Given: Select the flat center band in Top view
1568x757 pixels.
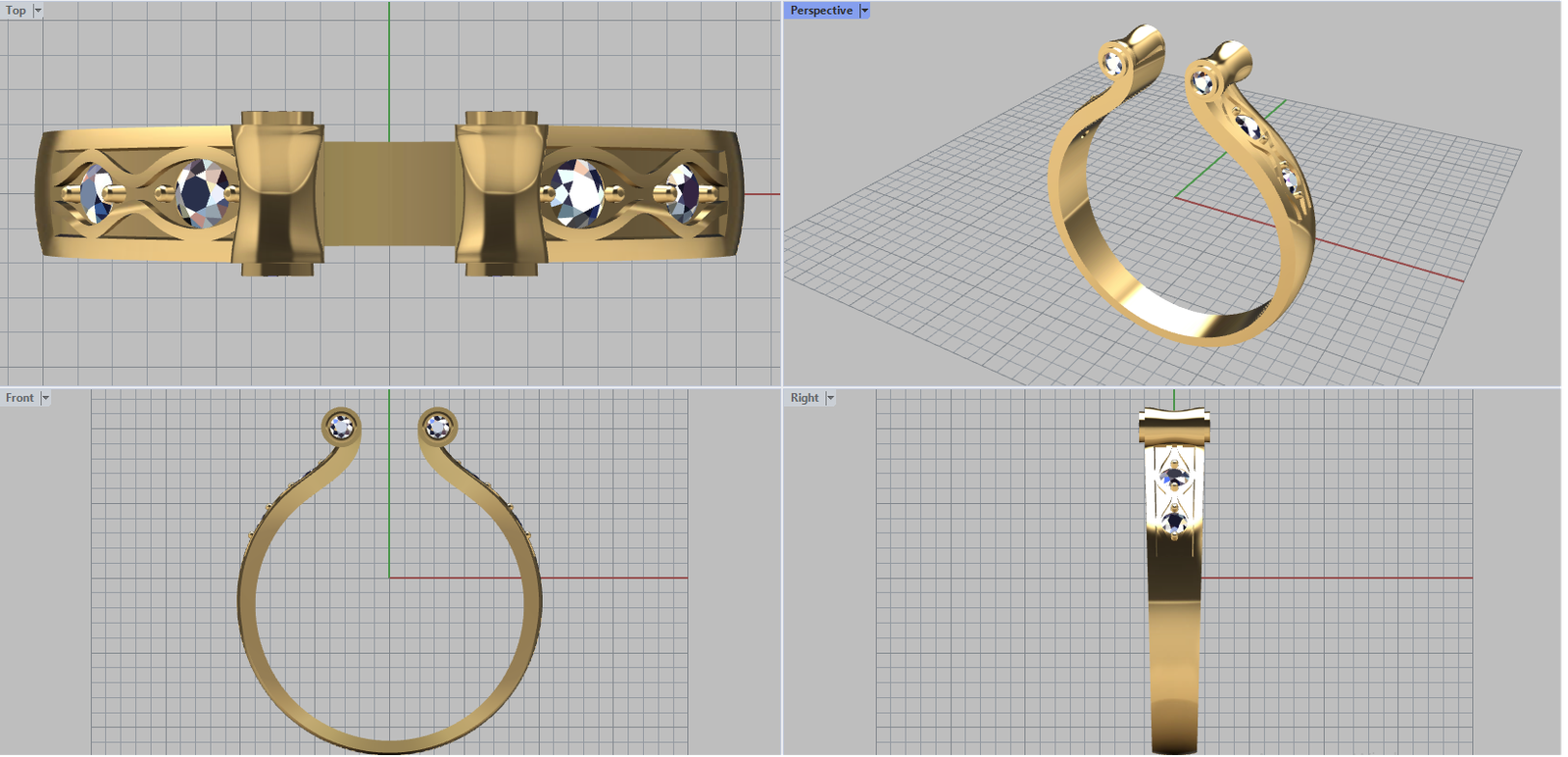Looking at the screenshot, I should 389,193.
